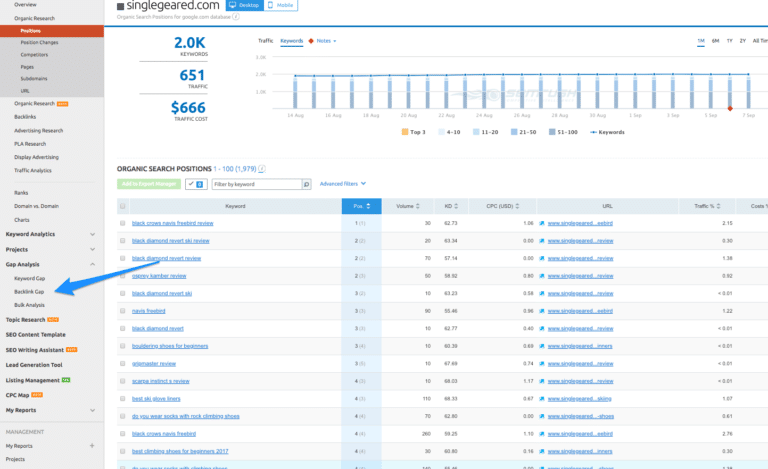The image size is (768, 469).
Task: Expand the Projects sidebar section
Action: point(93,250)
